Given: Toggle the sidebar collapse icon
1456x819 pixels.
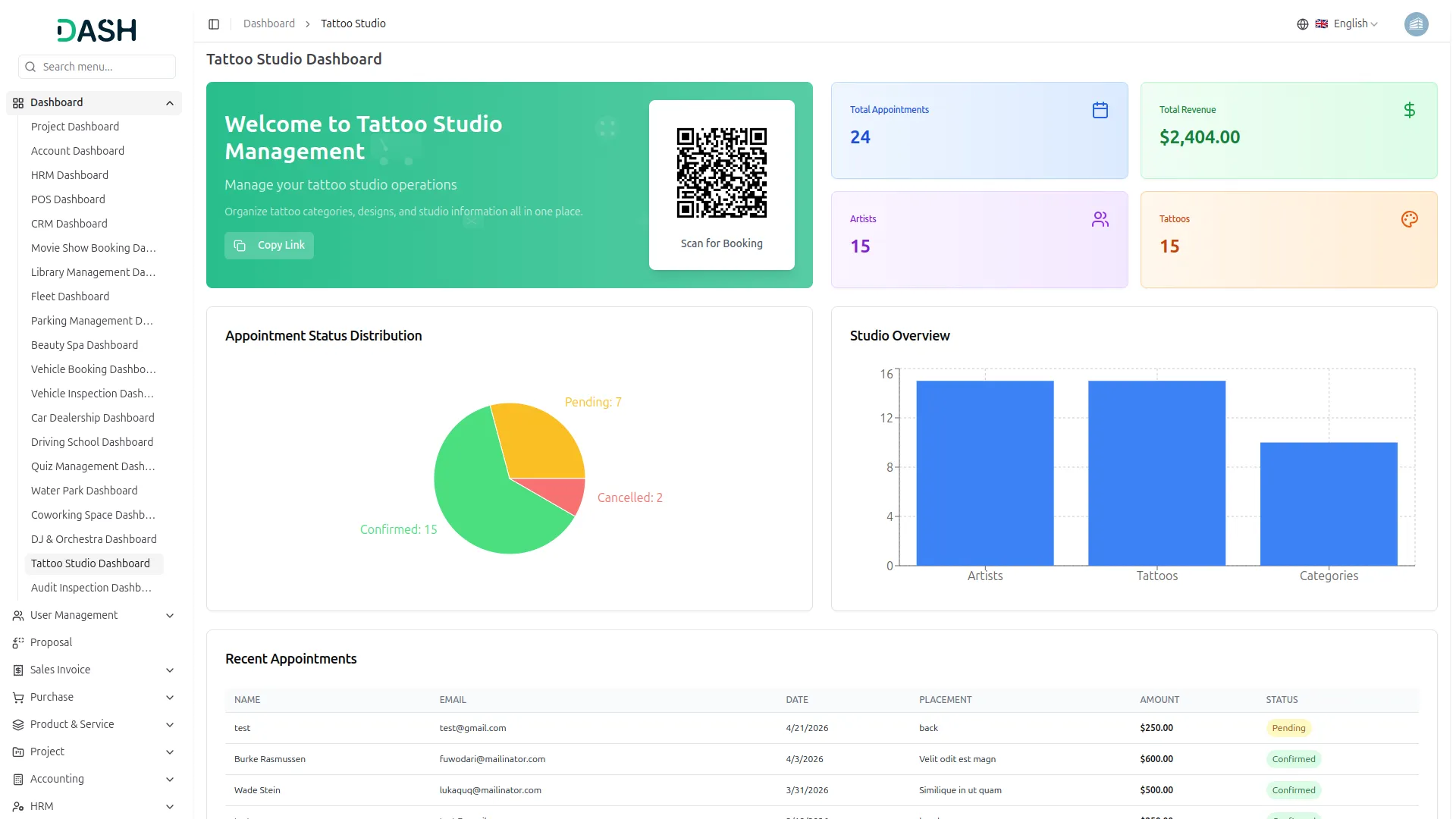Looking at the screenshot, I should pyautogui.click(x=214, y=24).
